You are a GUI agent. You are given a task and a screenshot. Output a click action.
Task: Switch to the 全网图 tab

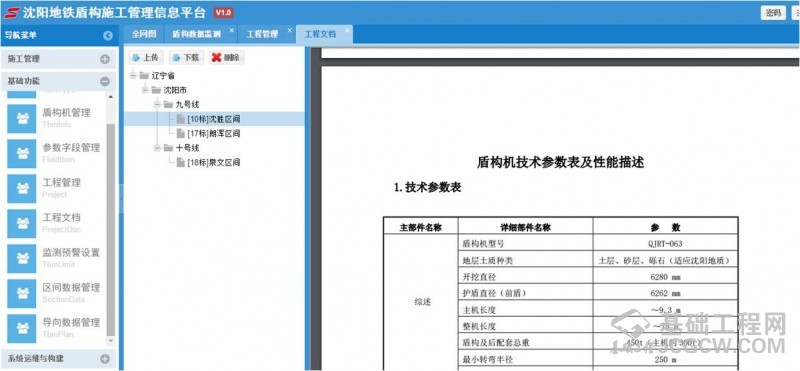pos(143,34)
